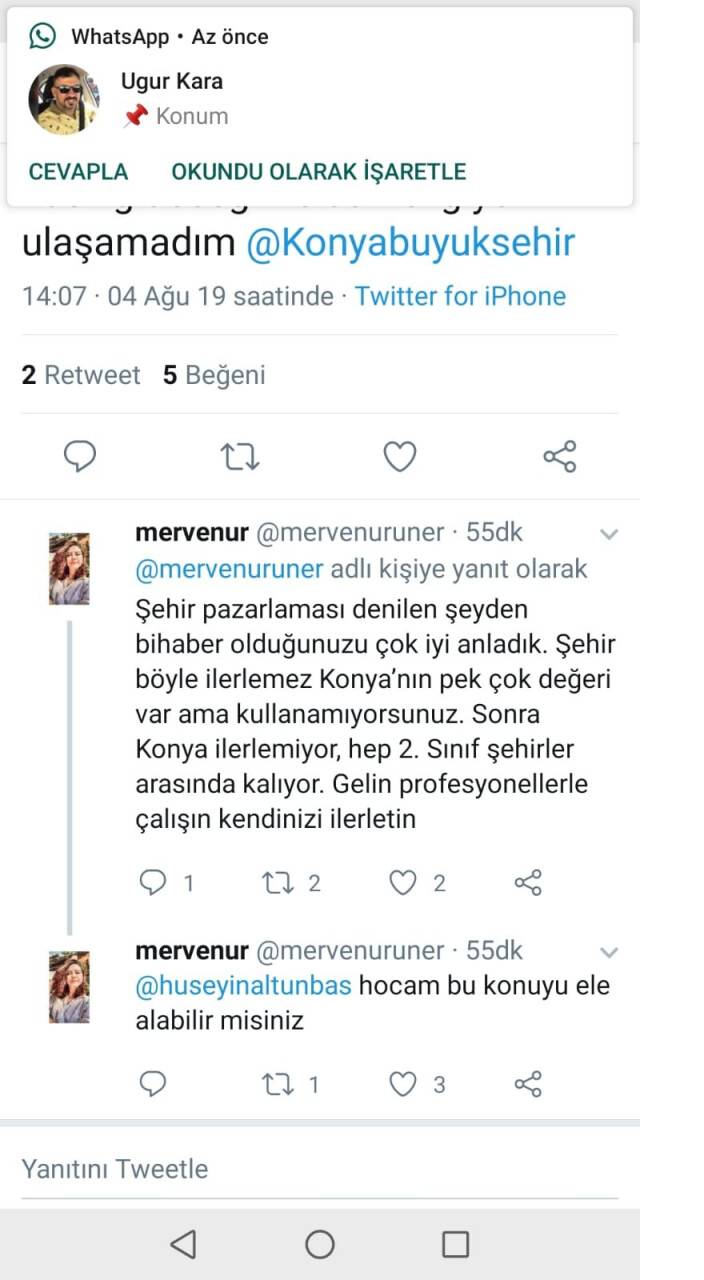The image size is (704, 1280).
Task: Tap CEVAPLA in WhatsApp notification
Action: 78,171
